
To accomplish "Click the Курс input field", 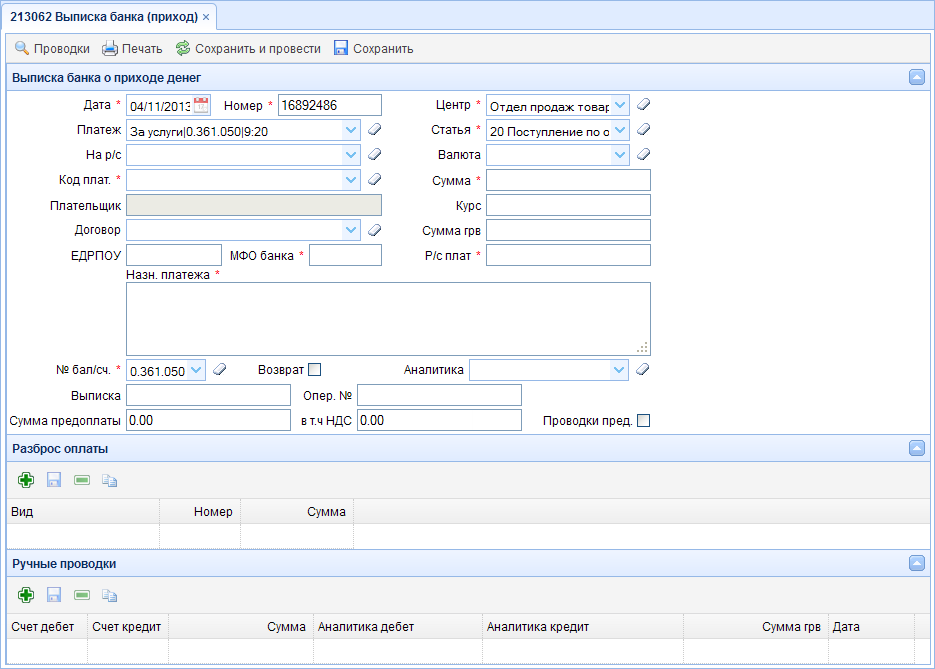I will pyautogui.click(x=568, y=205).
